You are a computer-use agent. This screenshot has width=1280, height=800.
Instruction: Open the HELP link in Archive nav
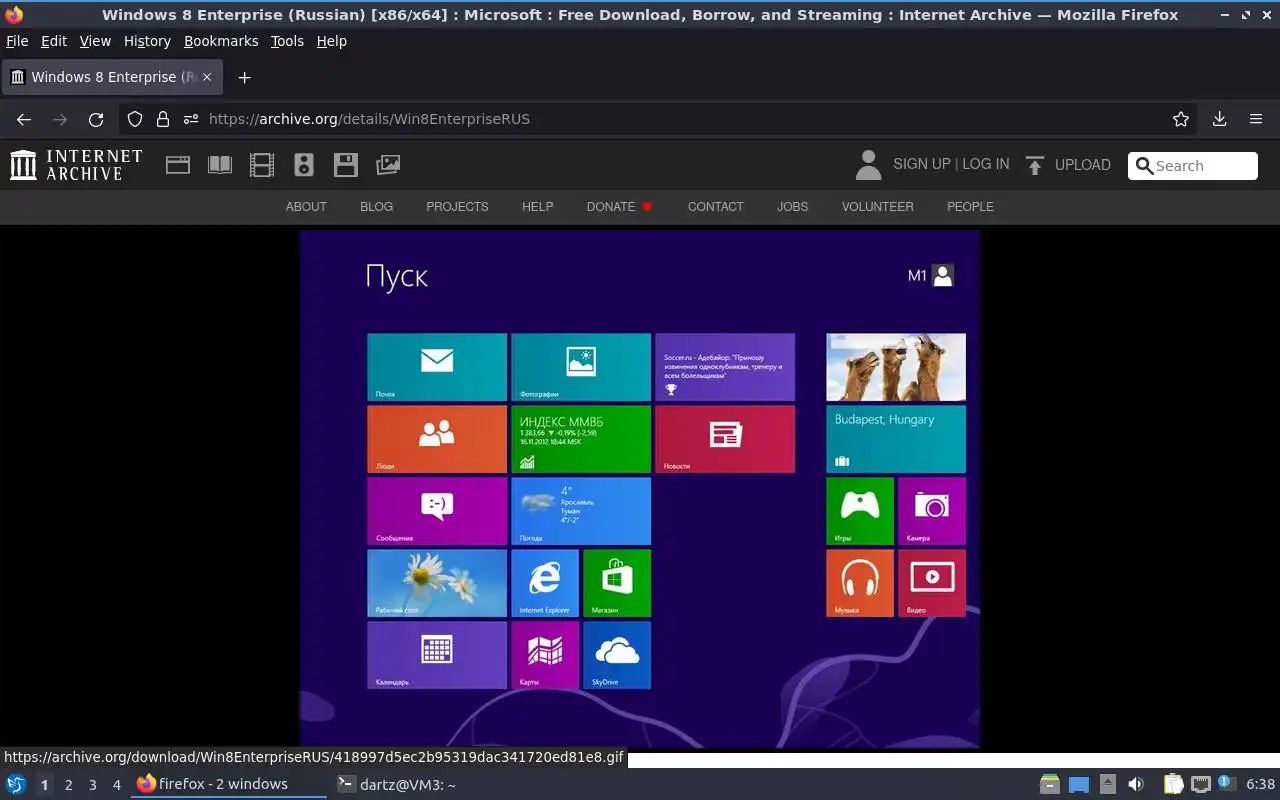(x=537, y=207)
